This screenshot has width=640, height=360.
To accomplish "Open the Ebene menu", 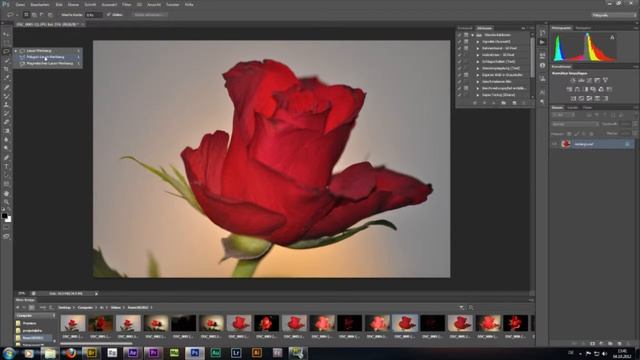I will click(73, 4).
